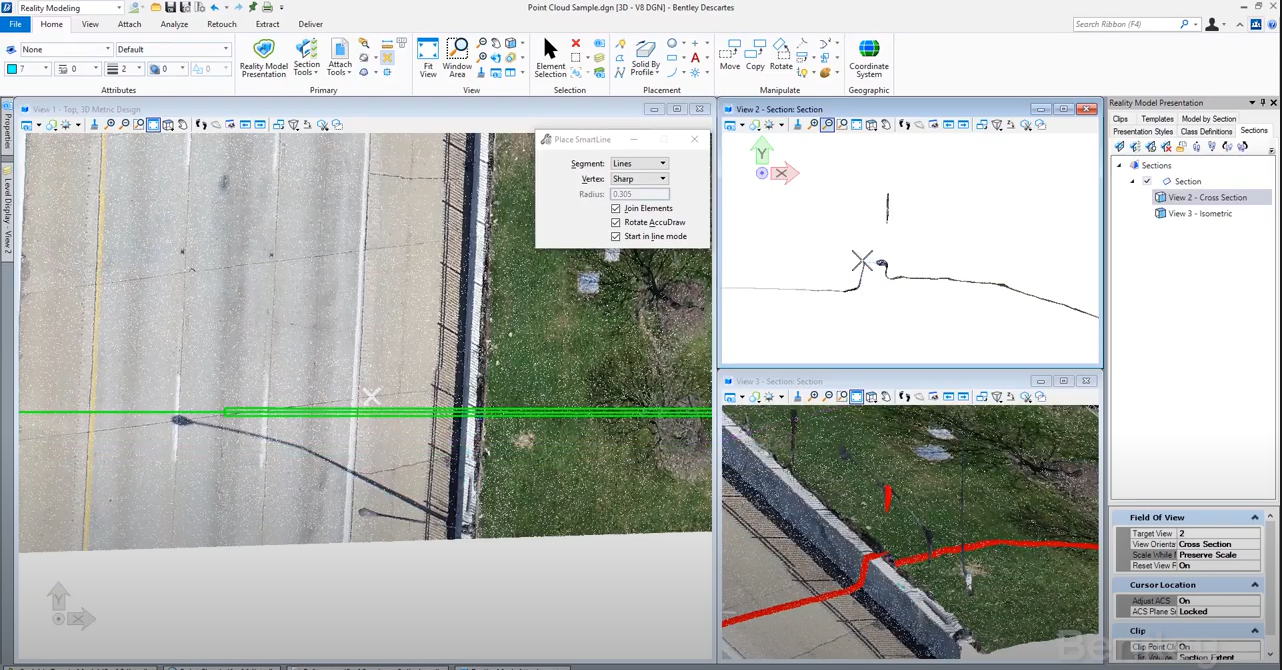Click Scale While value 'Preserve Scale'
This screenshot has height=670, width=1282.
(1218, 555)
